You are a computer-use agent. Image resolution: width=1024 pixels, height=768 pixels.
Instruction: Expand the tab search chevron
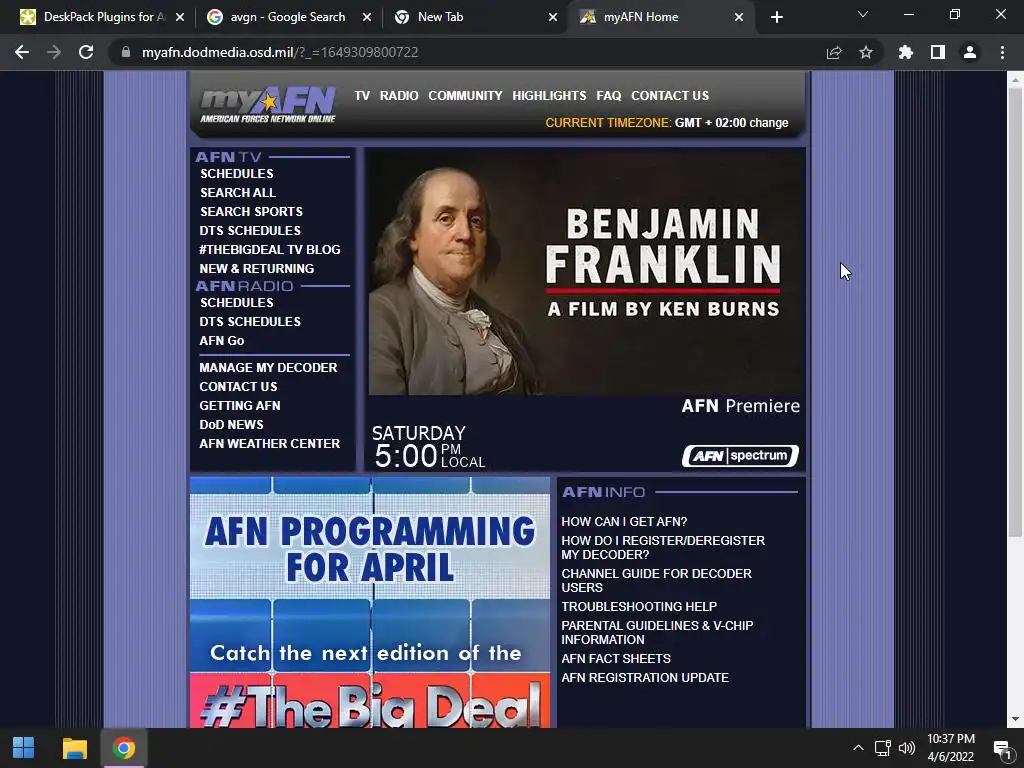pos(863,14)
